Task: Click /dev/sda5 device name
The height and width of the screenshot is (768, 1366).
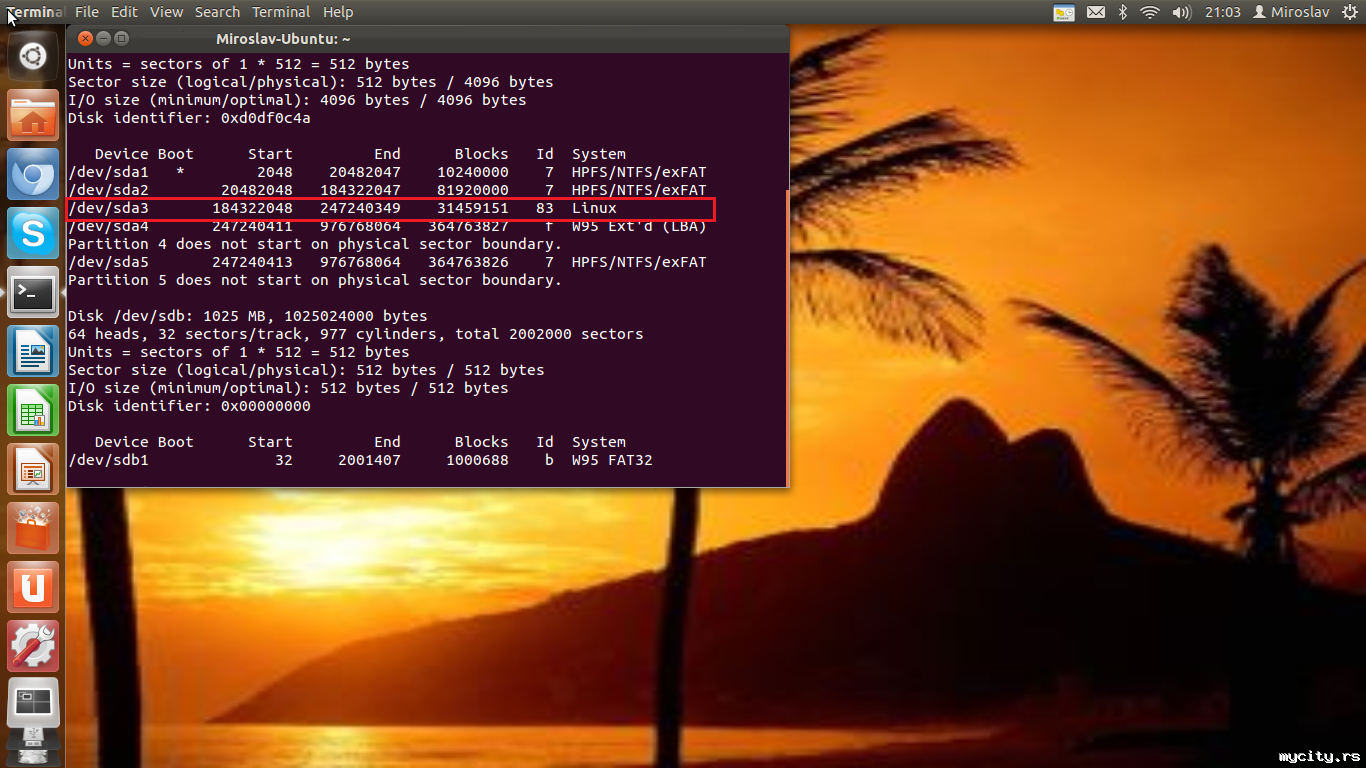Action: (x=108, y=262)
